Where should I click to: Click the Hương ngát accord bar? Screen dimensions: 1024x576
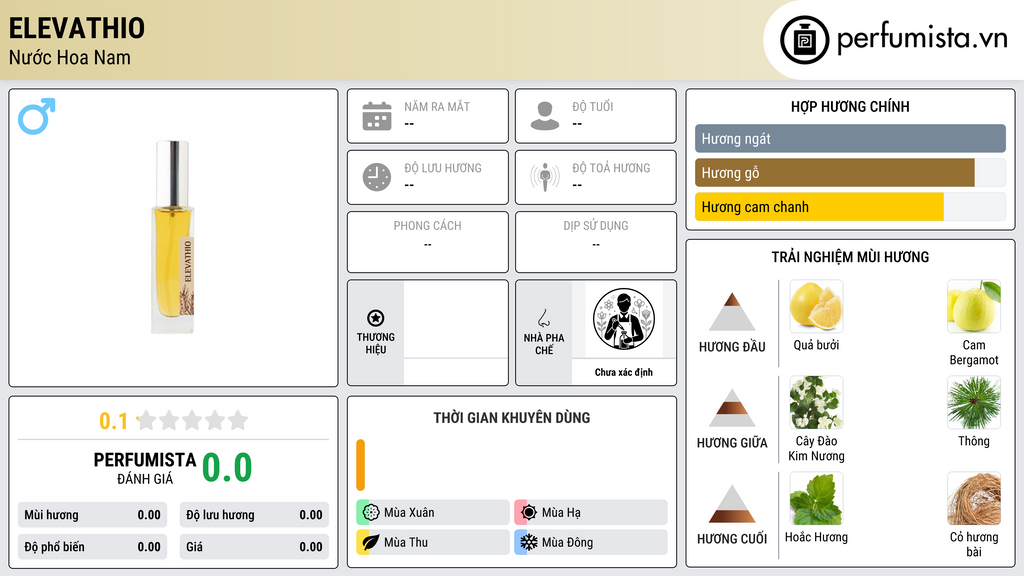[850, 138]
